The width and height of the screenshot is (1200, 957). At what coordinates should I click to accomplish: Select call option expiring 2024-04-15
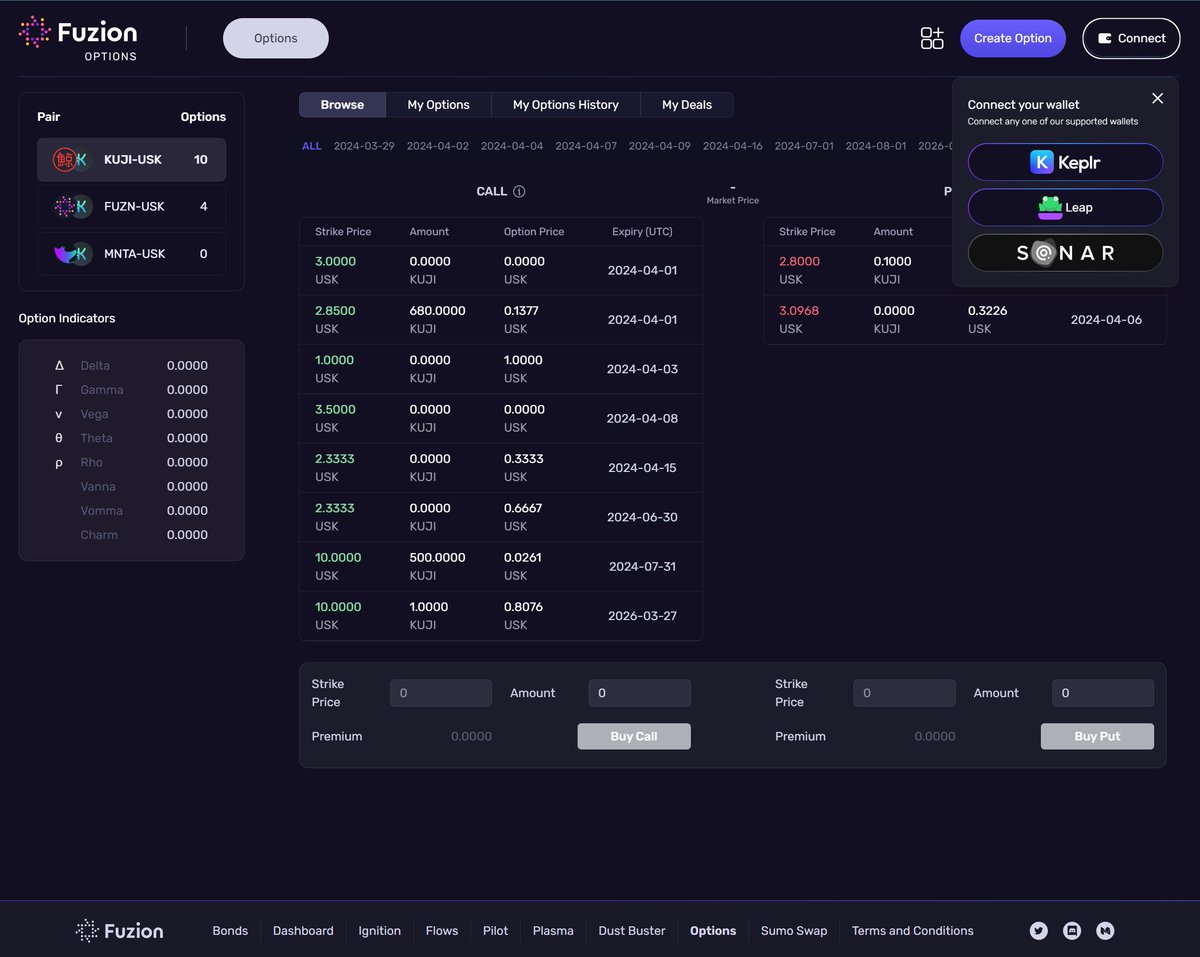click(x=501, y=468)
